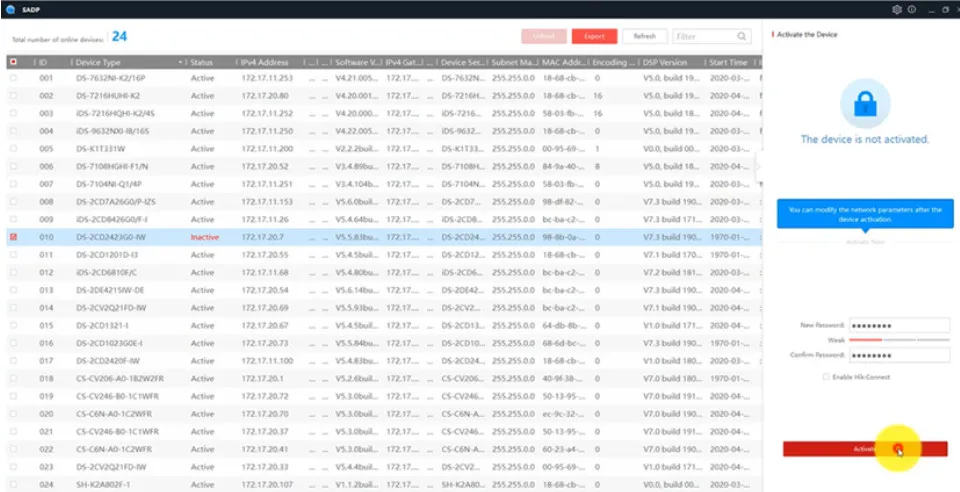
Task: Sort by the Subnet Mask column header
Action: coord(514,62)
